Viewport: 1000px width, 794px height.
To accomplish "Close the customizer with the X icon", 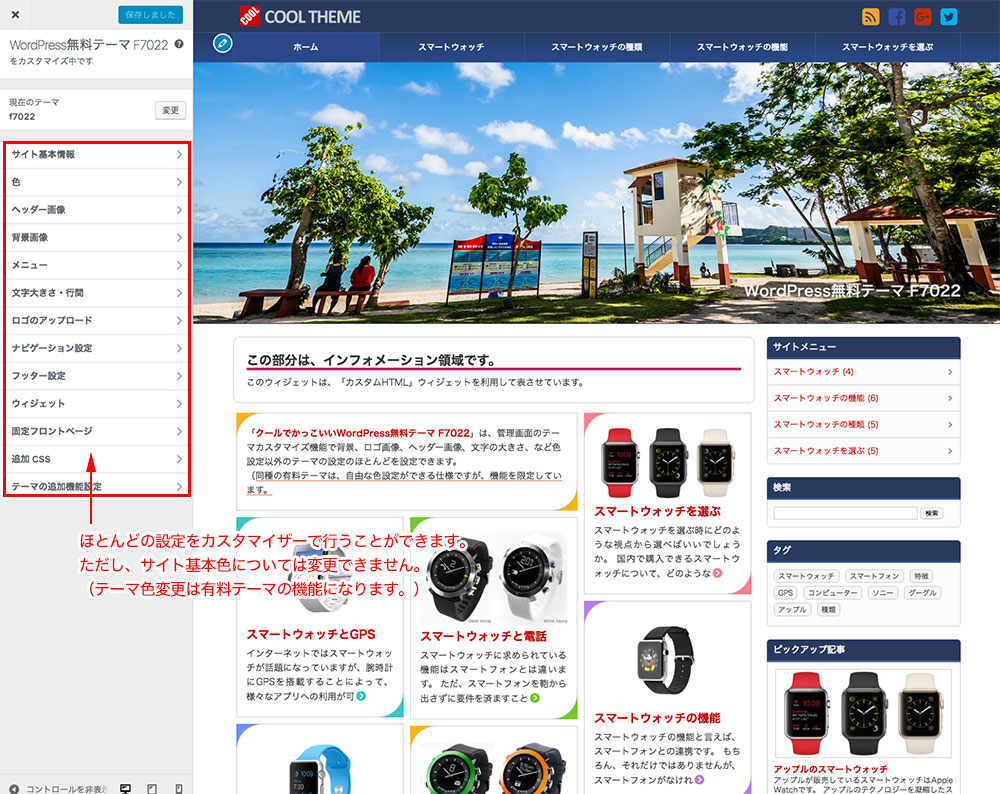I will (15, 15).
